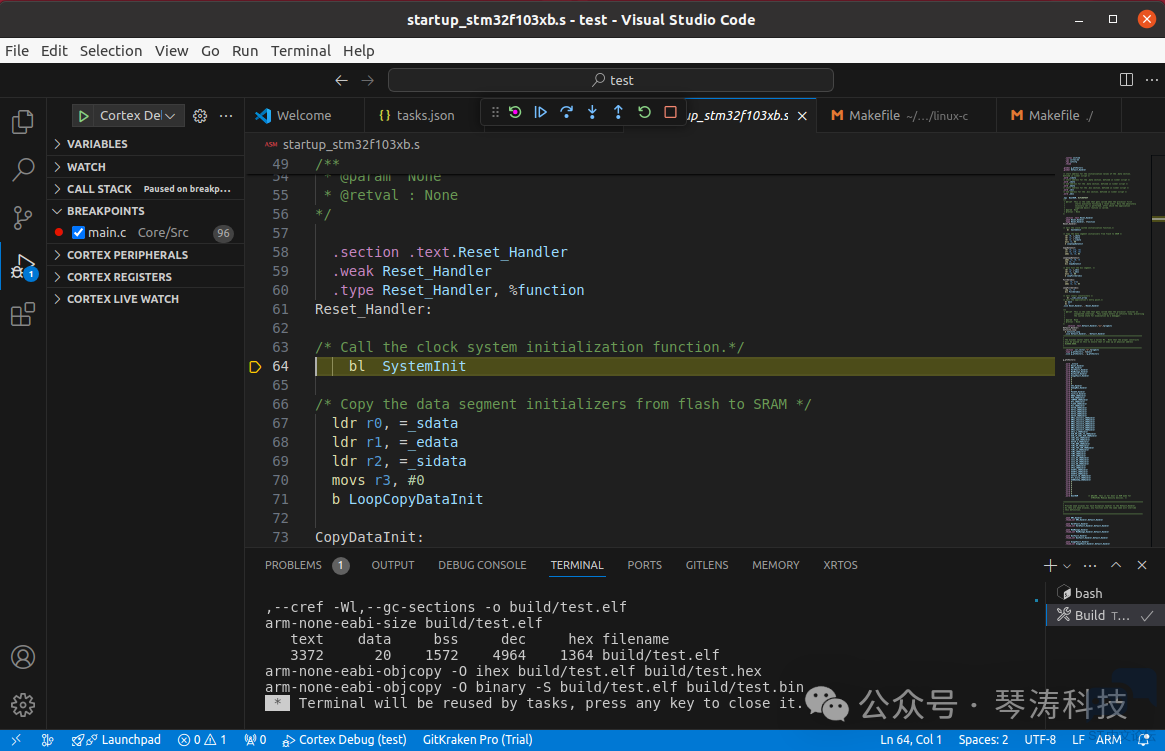Click GitKraken Pro (Trial) status item
Screen dimensions: 1165x751
[x=478, y=740]
